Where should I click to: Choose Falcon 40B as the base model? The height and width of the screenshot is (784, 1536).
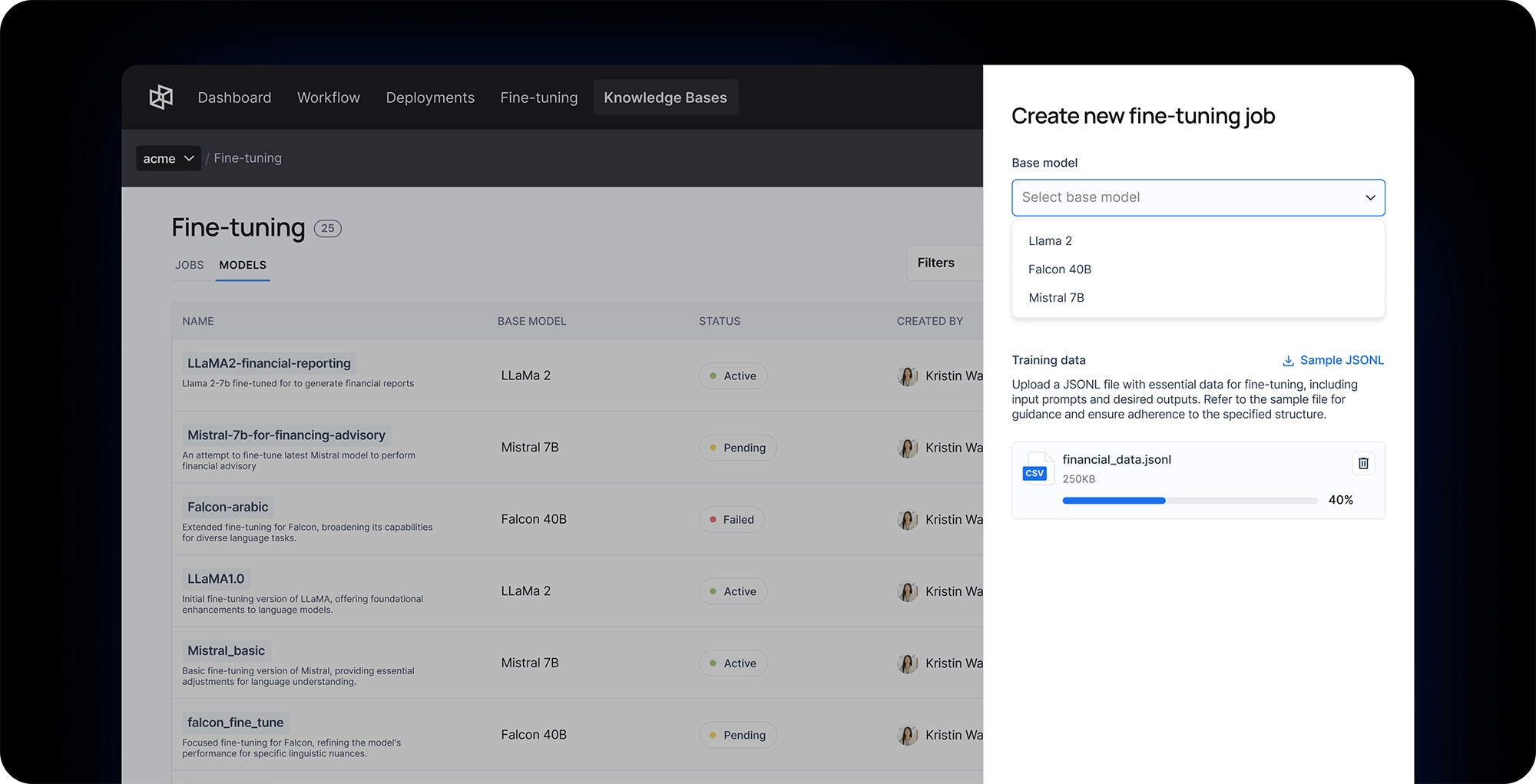pyautogui.click(x=1059, y=269)
